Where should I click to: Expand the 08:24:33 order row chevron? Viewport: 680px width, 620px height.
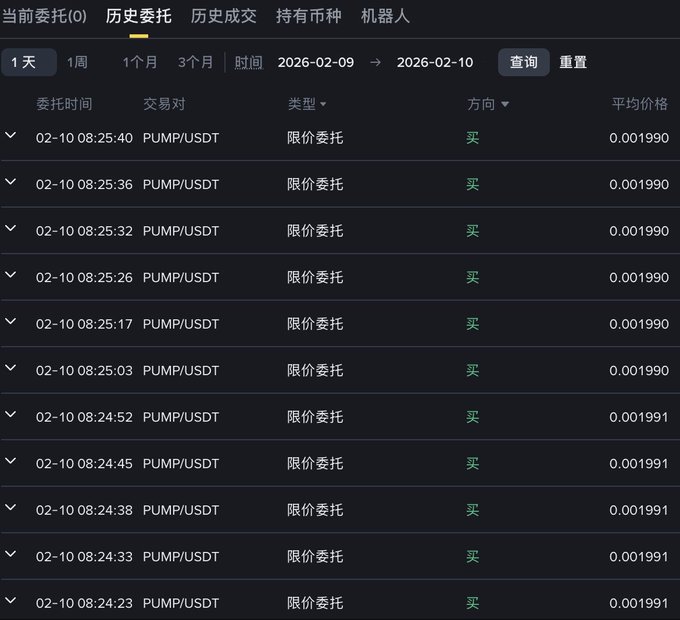[x=11, y=553]
